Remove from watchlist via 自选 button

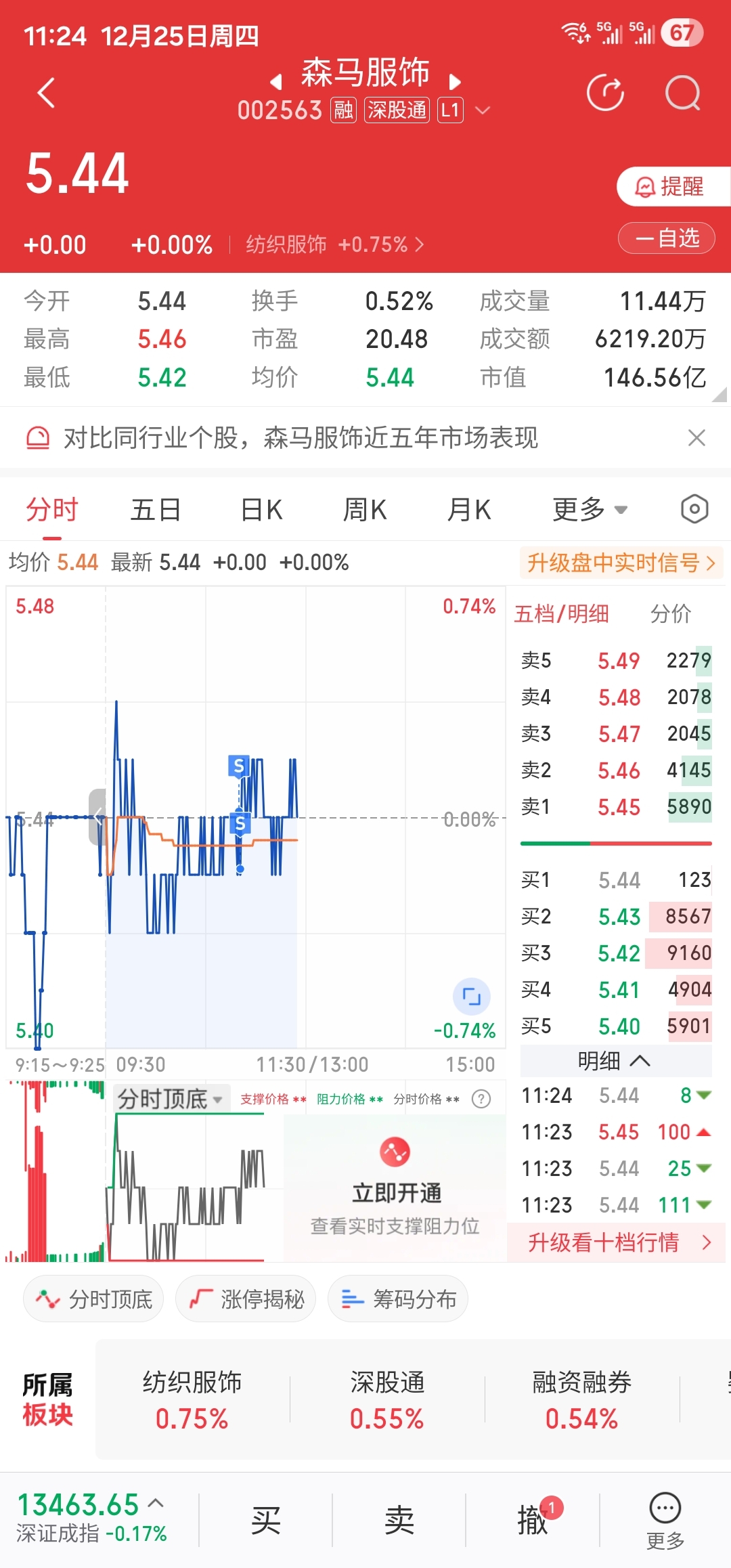pyautogui.click(x=667, y=238)
